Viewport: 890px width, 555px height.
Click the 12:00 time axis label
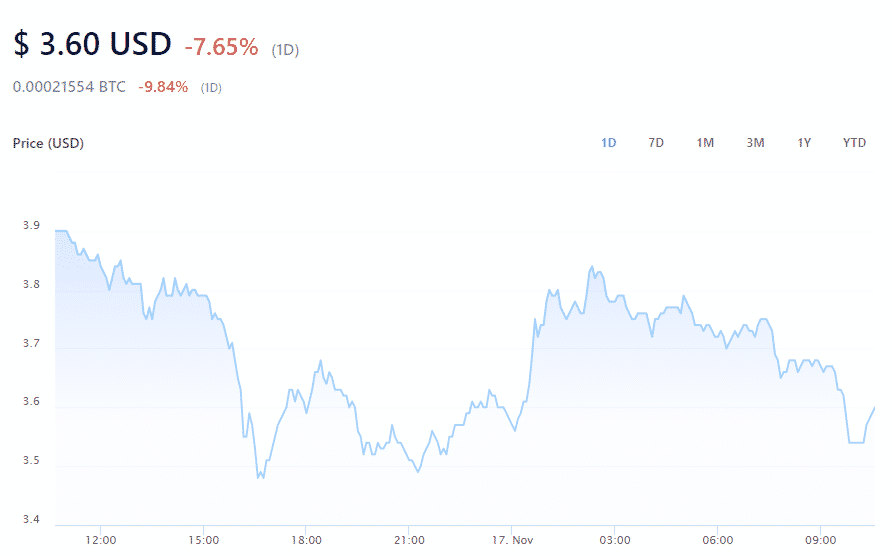[x=102, y=540]
